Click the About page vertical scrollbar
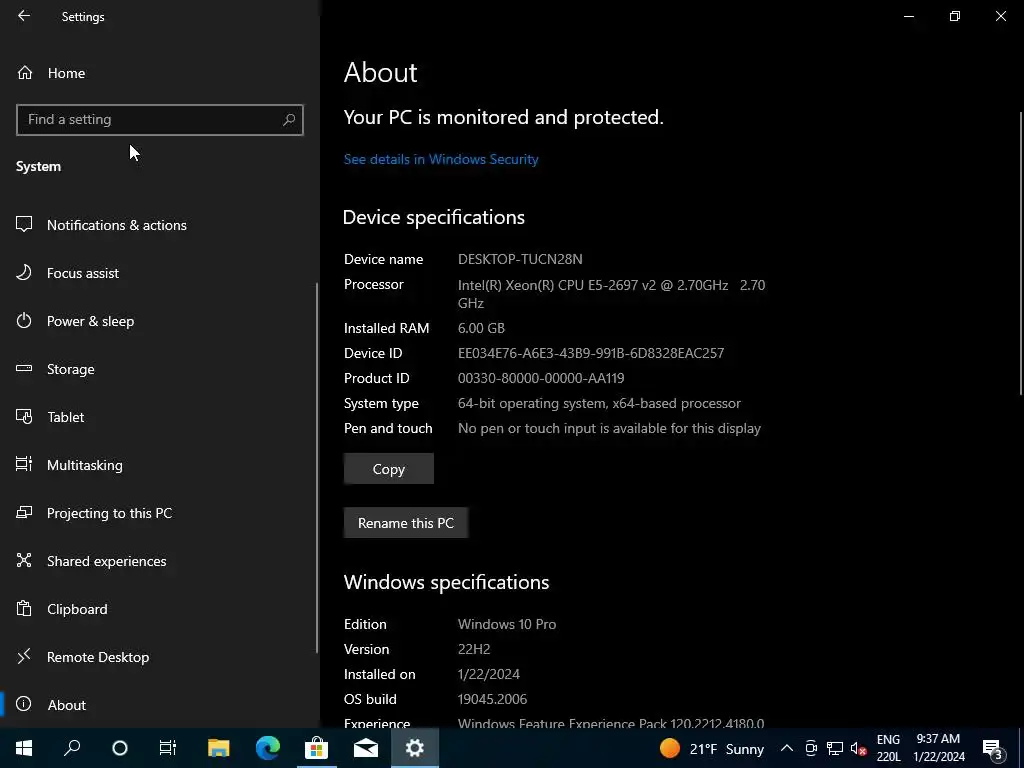The image size is (1024, 768). click(1021, 253)
